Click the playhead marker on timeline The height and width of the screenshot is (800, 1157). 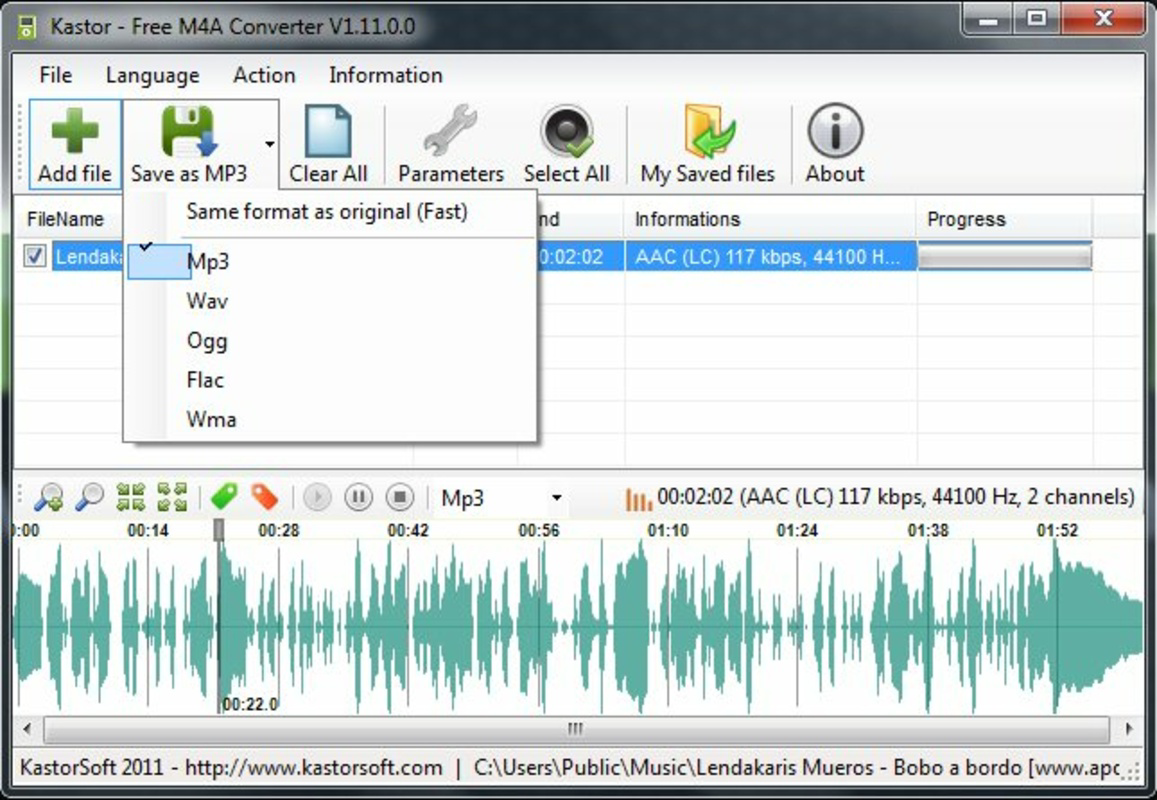tap(219, 529)
